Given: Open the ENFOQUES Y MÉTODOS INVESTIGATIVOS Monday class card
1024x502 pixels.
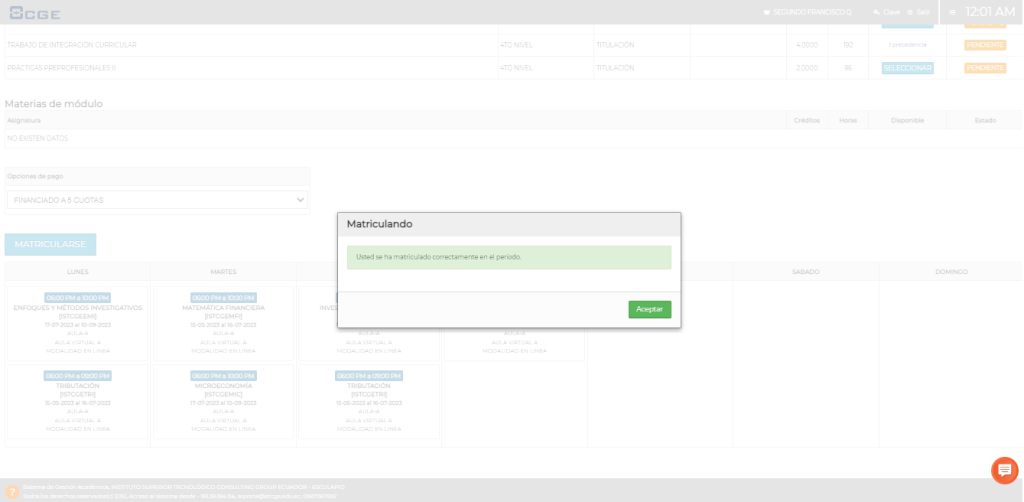Looking at the screenshot, I should click(78, 323).
